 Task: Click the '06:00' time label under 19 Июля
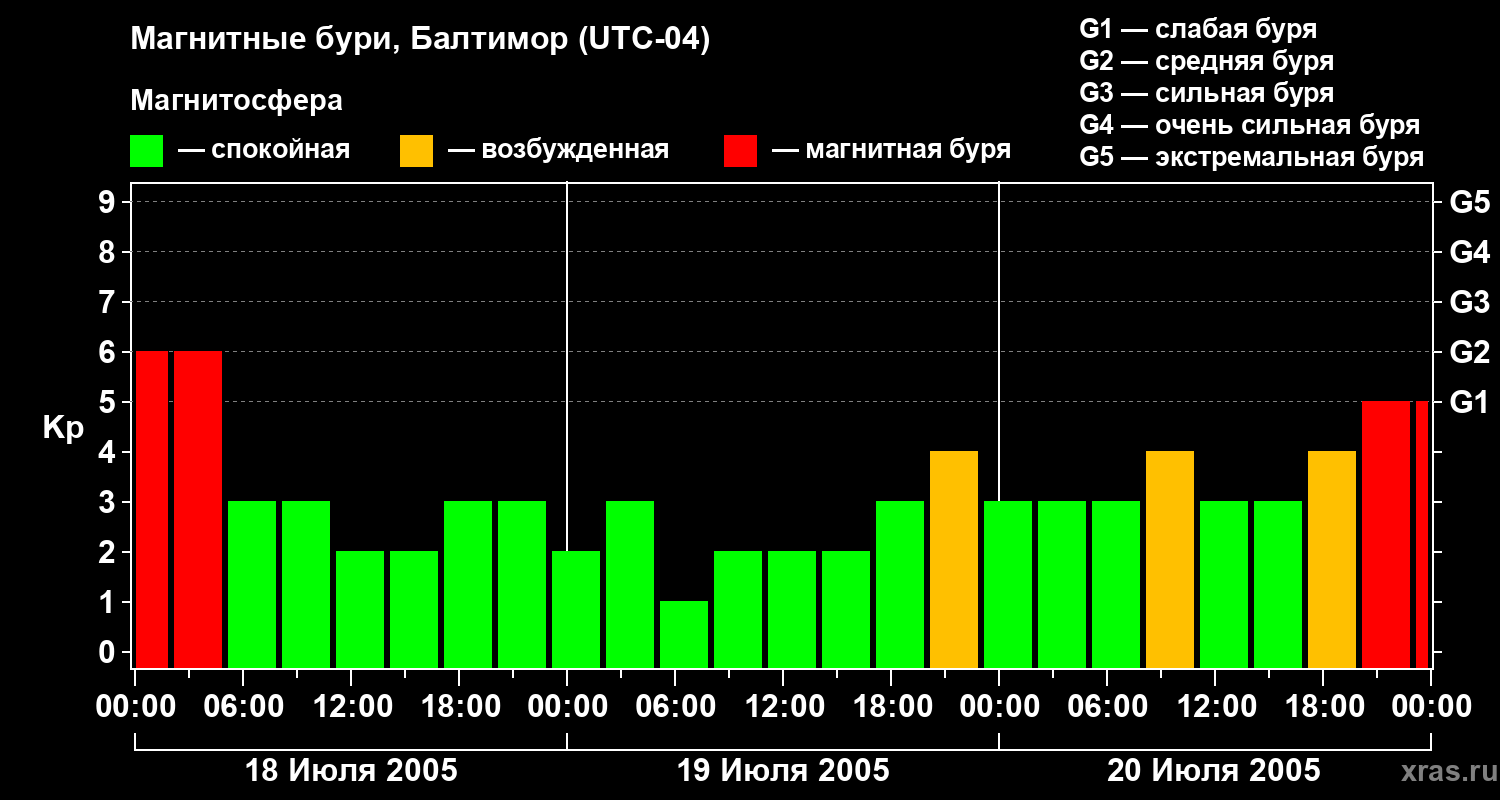[675, 707]
